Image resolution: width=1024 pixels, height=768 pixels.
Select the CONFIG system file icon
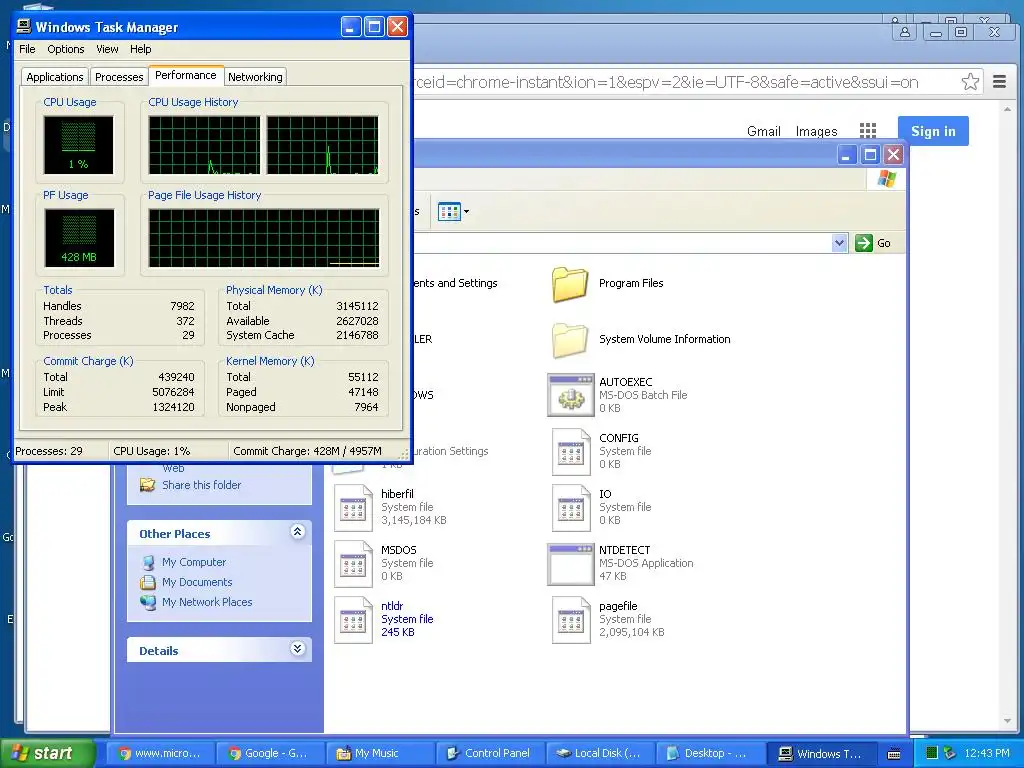pyautogui.click(x=571, y=451)
